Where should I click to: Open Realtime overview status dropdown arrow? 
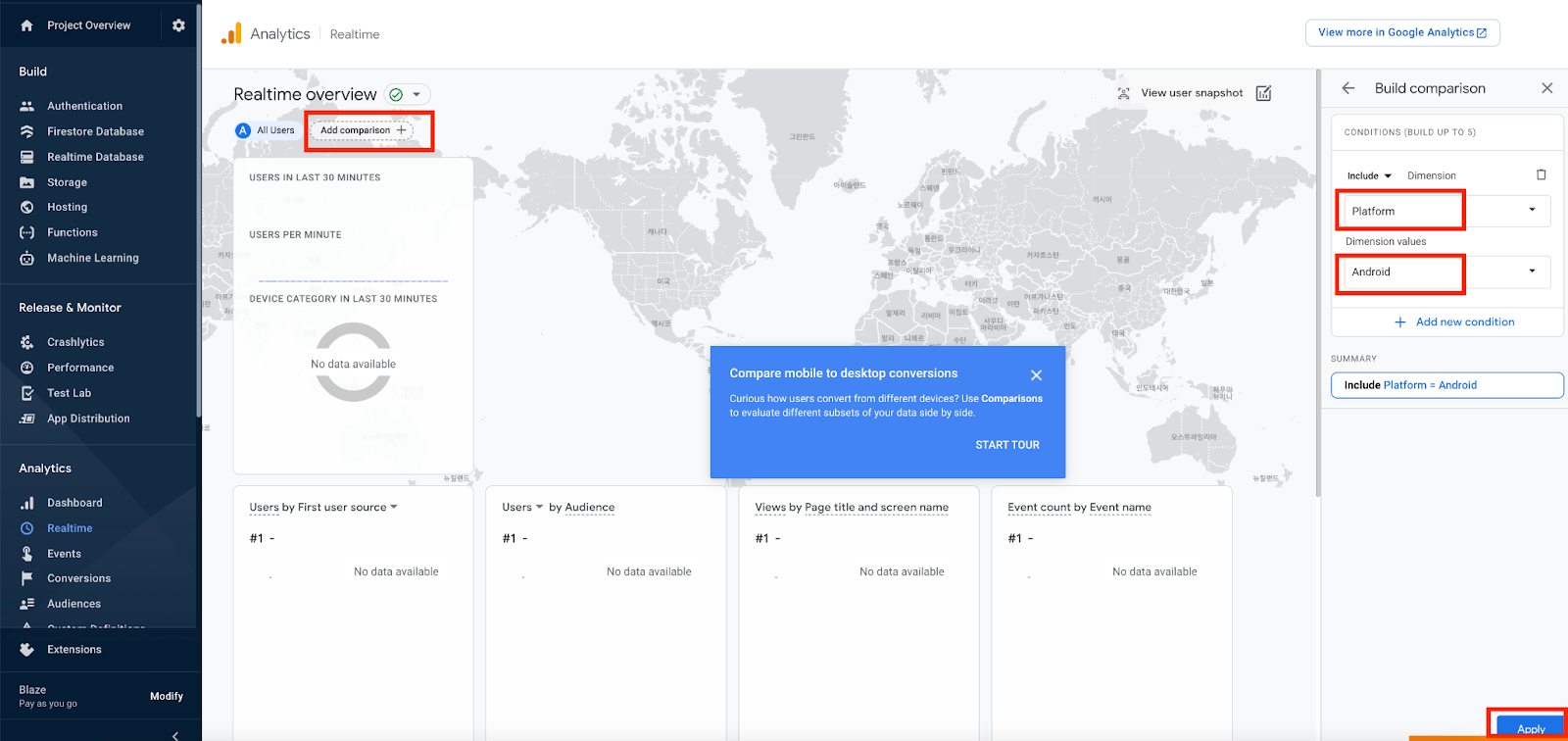(416, 95)
